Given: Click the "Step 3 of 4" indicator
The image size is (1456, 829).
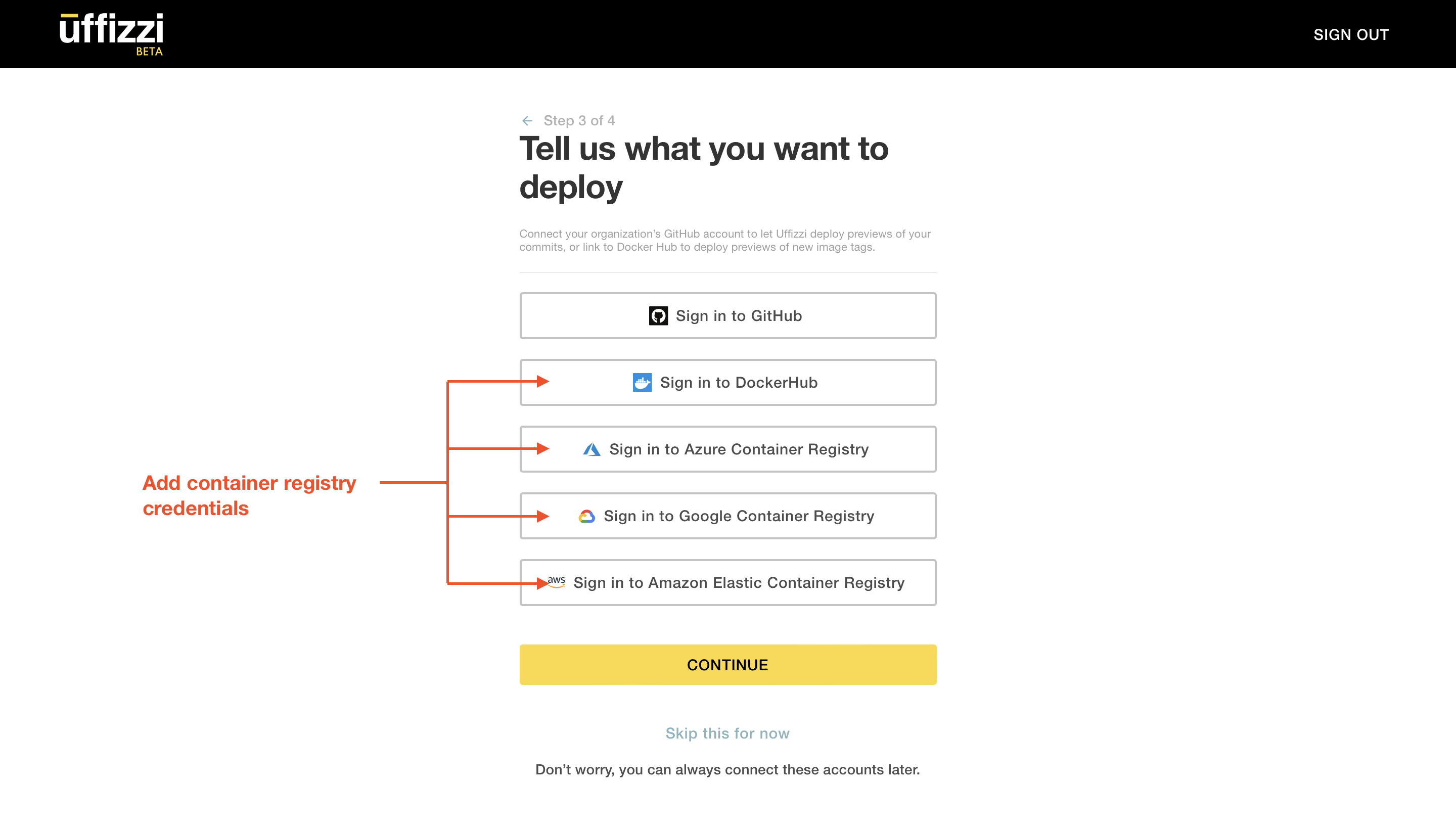Looking at the screenshot, I should [x=578, y=121].
